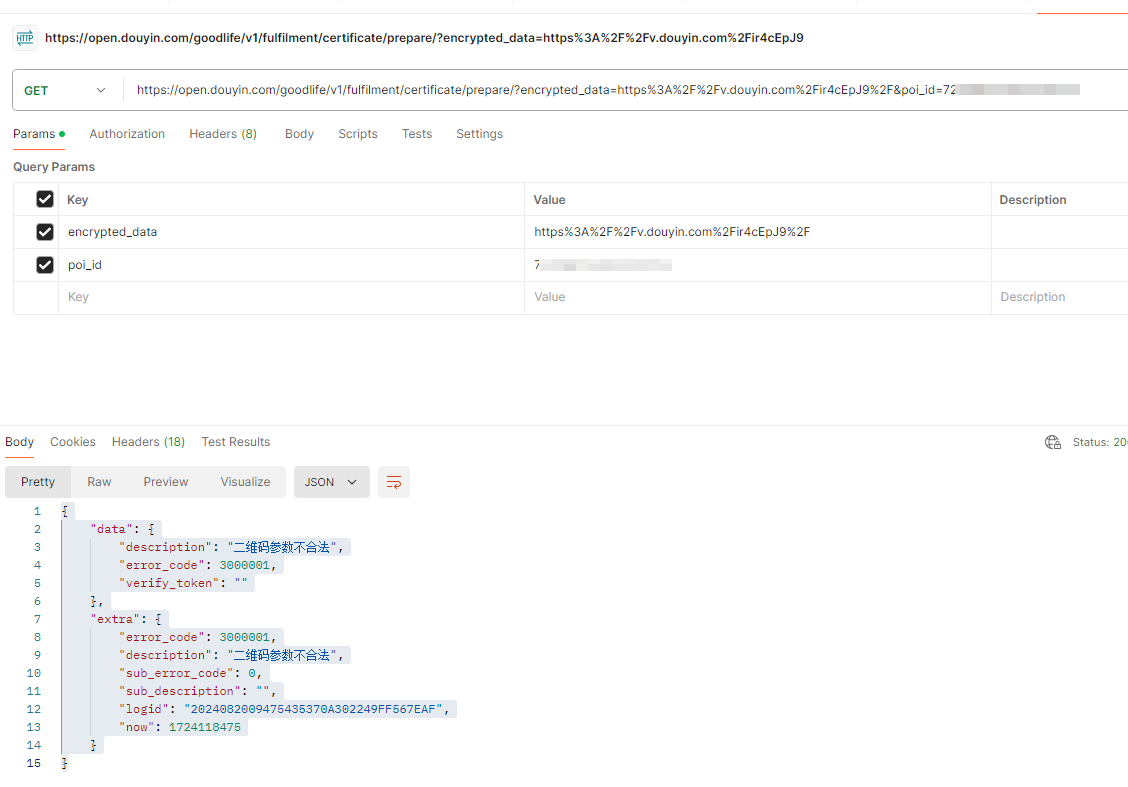Open the GET method dropdown

pyautogui.click(x=65, y=90)
